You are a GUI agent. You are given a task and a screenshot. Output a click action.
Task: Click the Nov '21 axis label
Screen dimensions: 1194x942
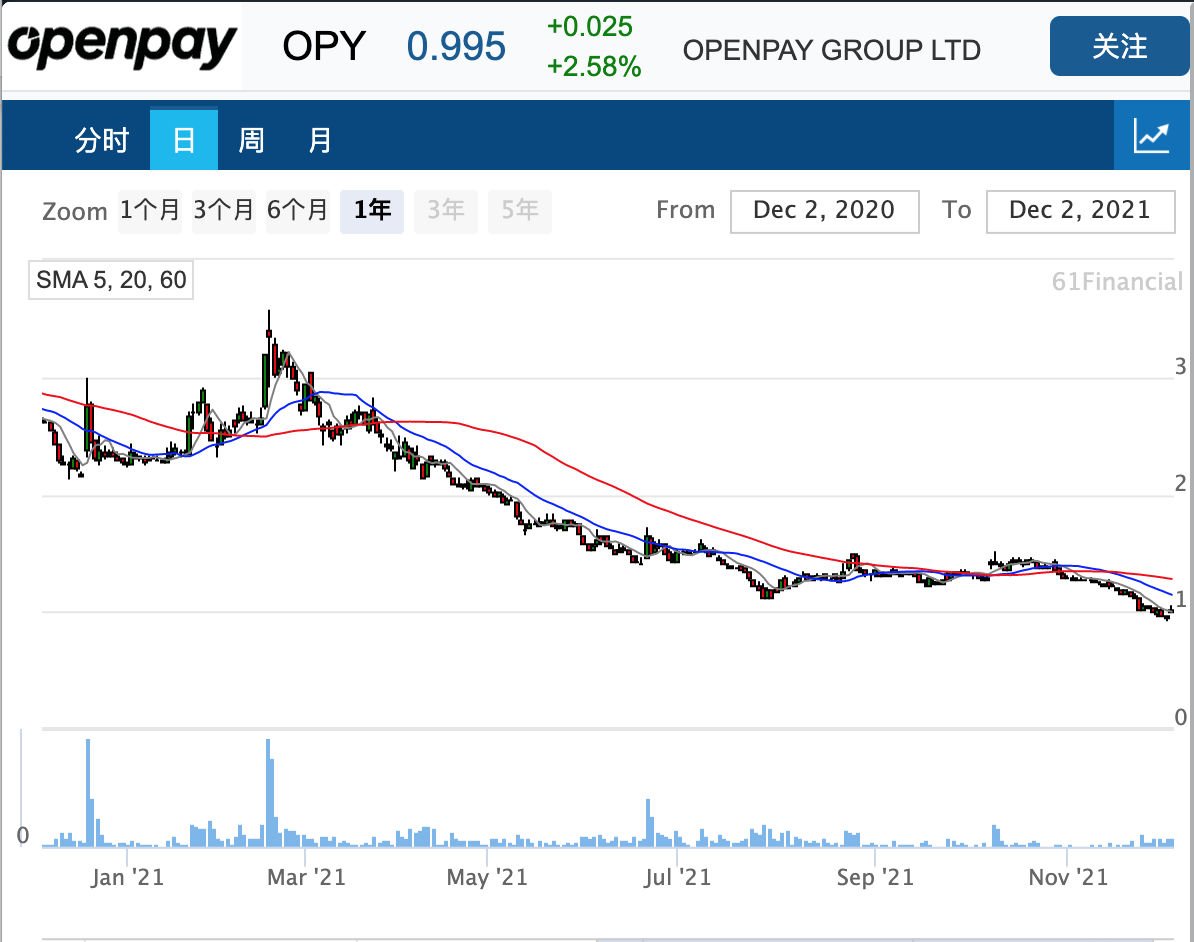[x=1068, y=877]
